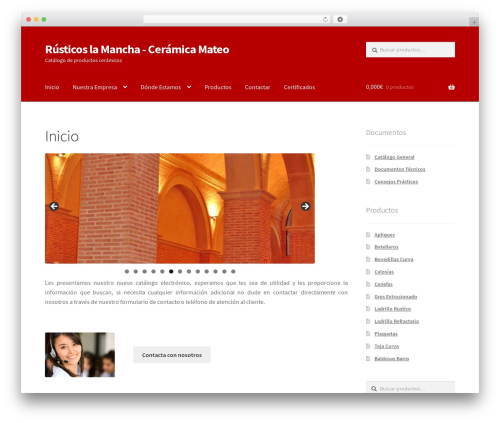Select the last slider pagination dot
This screenshot has width=500, height=423.
pos(233,271)
